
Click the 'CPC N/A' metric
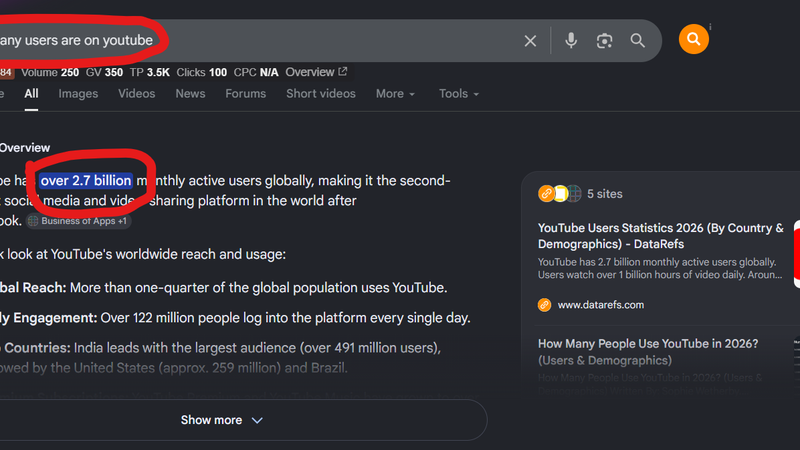(256, 72)
